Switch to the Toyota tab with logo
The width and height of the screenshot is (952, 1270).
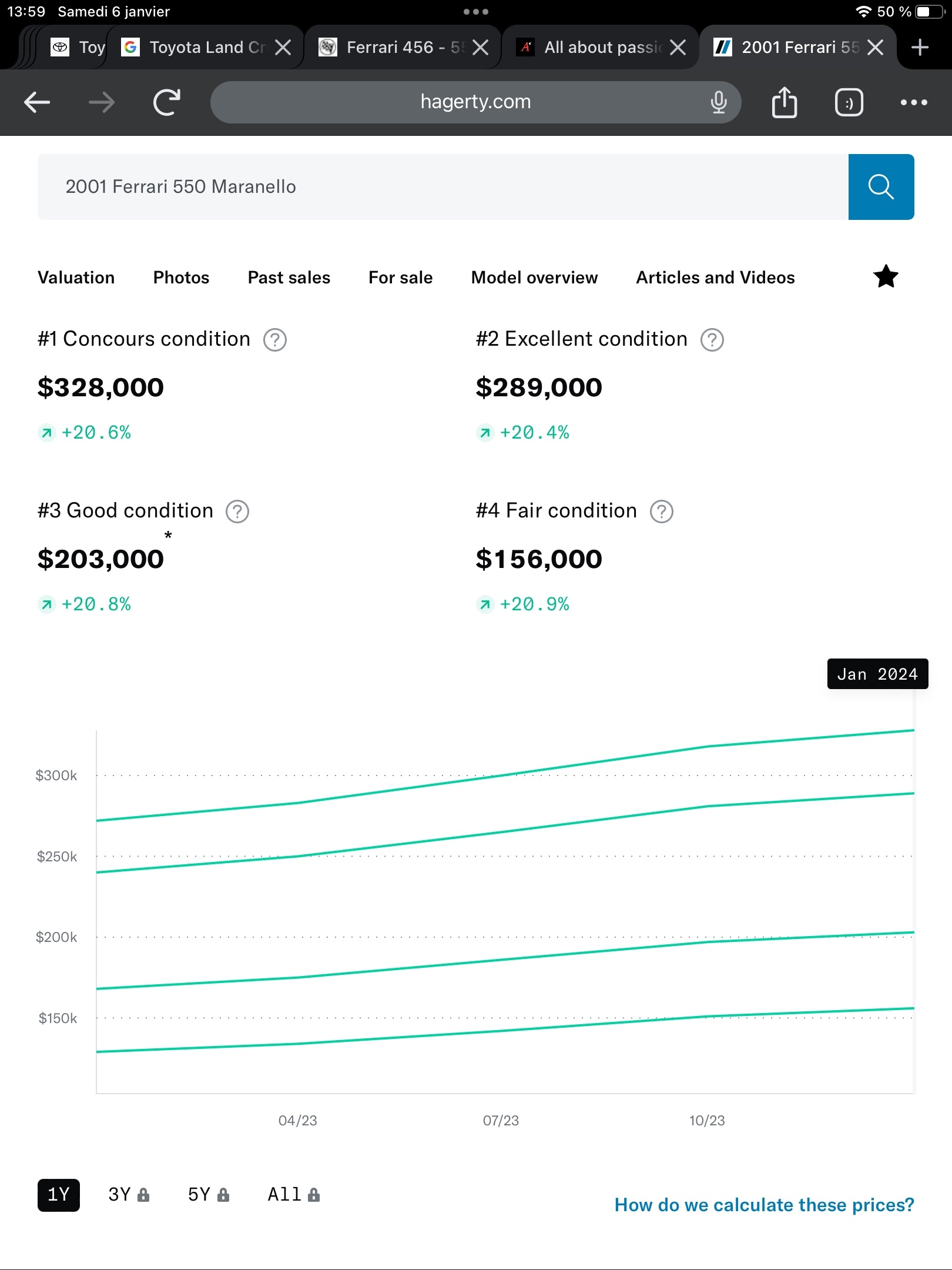pos(76,47)
